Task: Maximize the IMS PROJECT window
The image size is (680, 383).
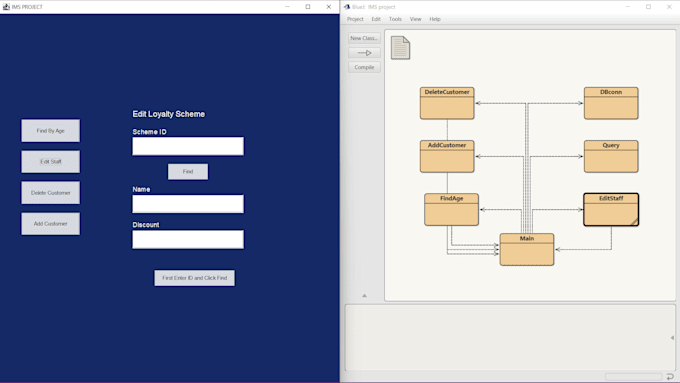Action: click(308, 7)
